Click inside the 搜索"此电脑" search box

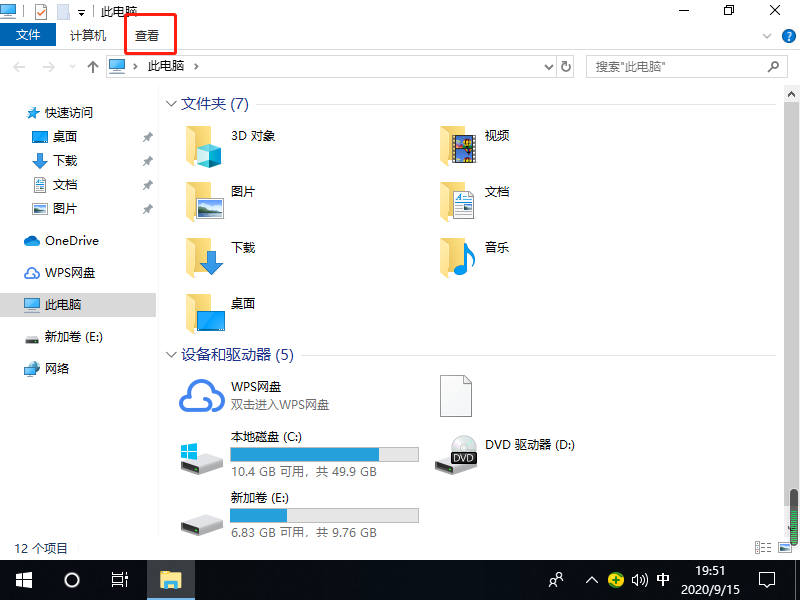pos(680,66)
